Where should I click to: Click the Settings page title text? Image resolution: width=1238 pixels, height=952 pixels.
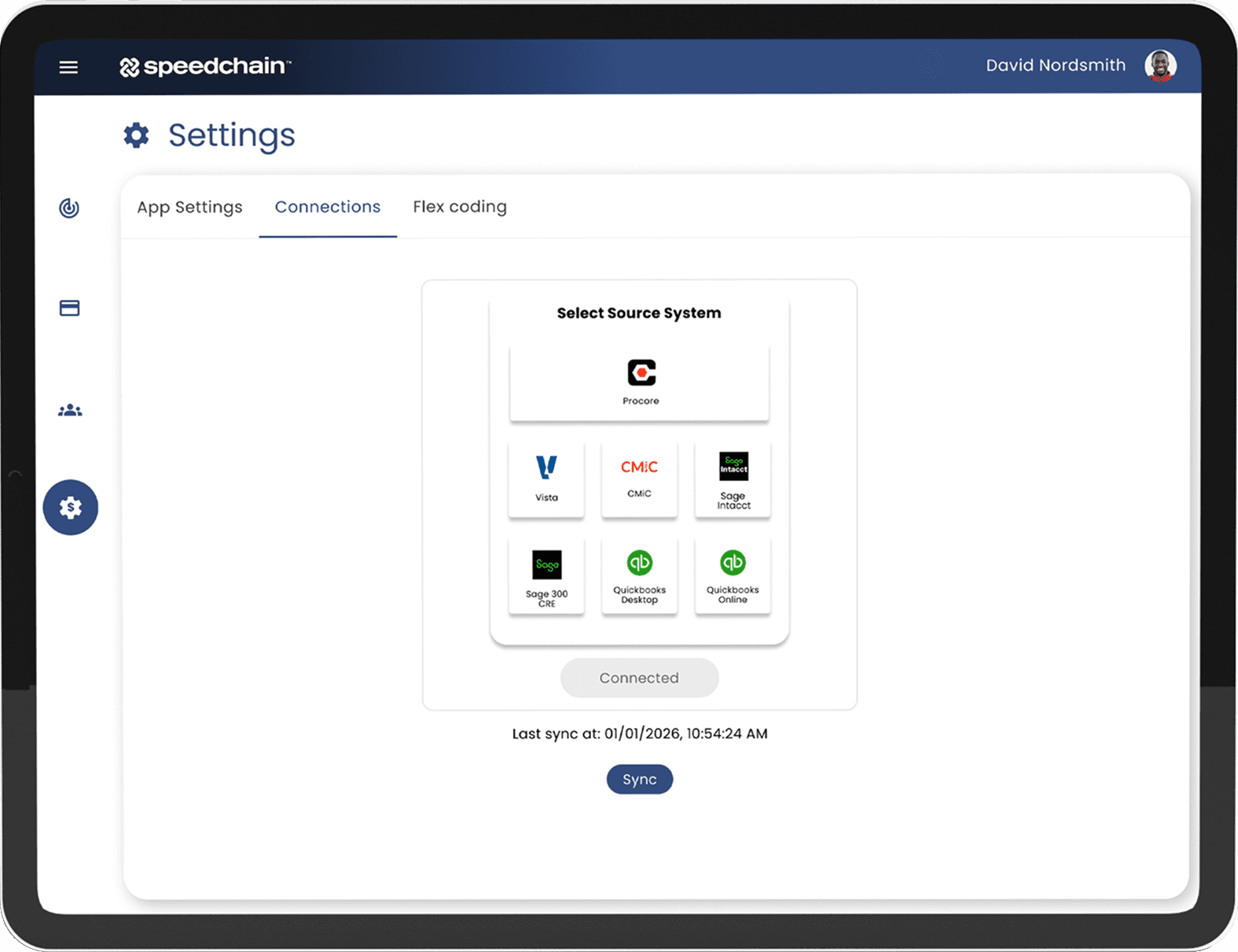232,135
